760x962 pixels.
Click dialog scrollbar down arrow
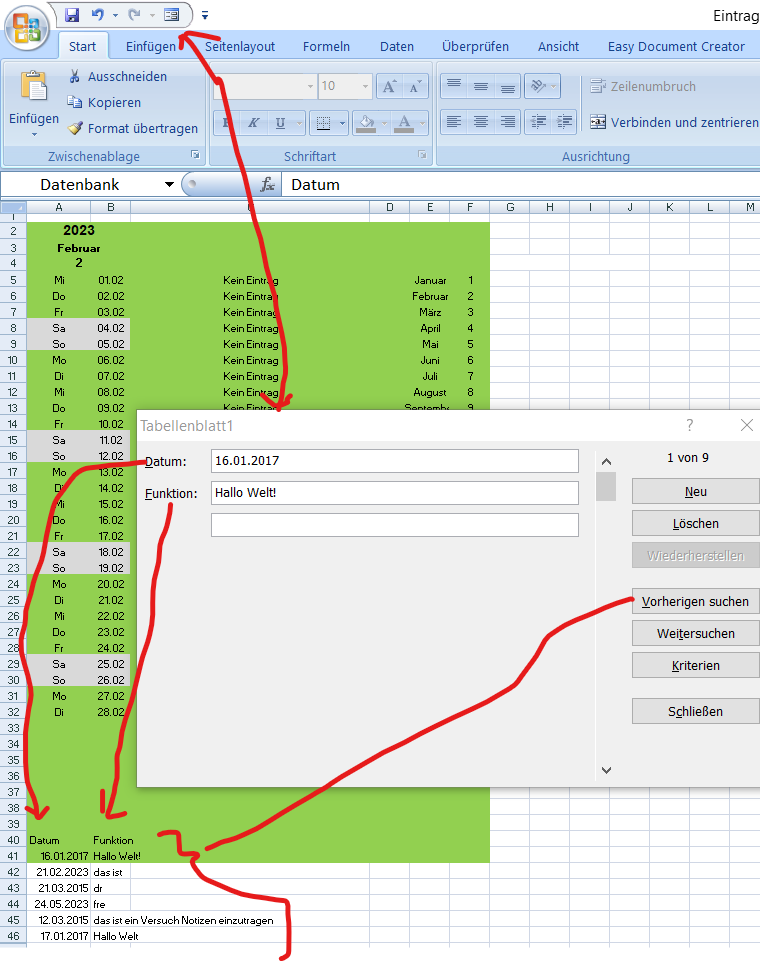tap(606, 770)
